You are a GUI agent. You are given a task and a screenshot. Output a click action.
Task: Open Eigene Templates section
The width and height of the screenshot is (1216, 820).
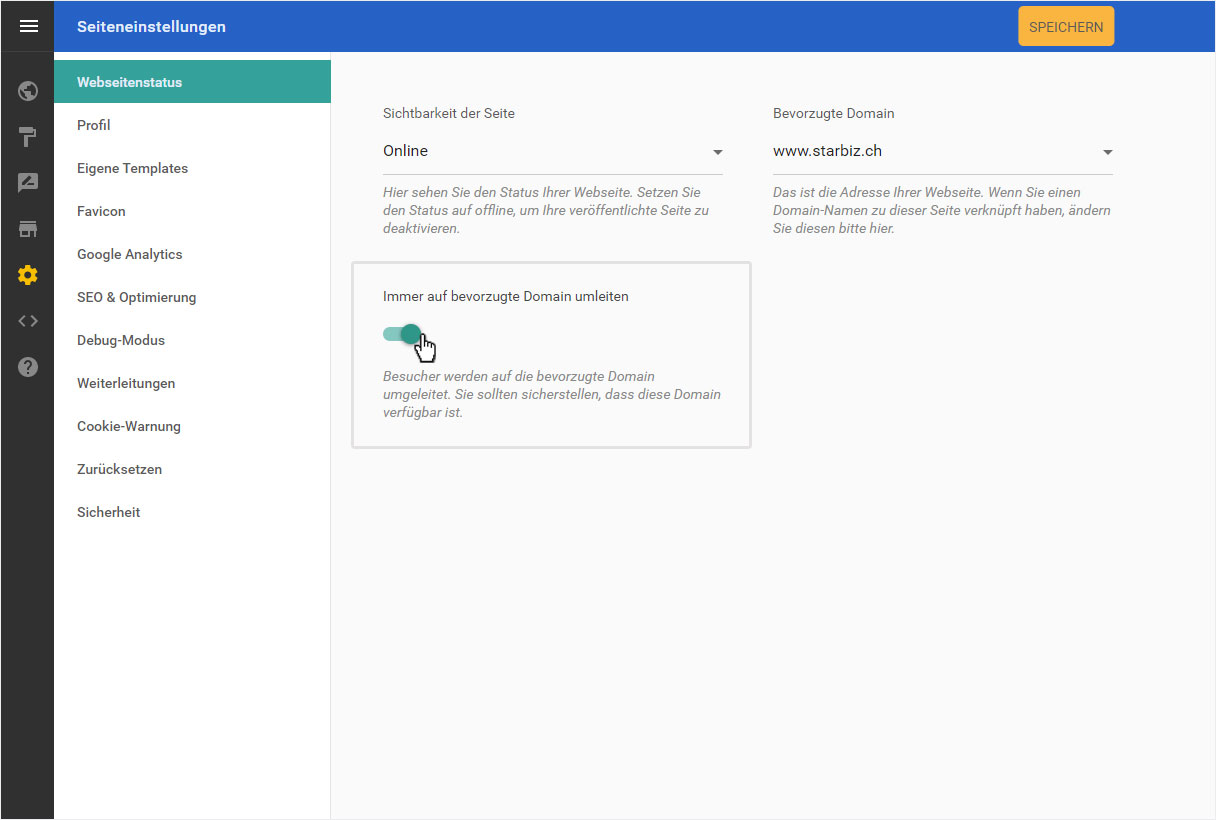pos(192,168)
